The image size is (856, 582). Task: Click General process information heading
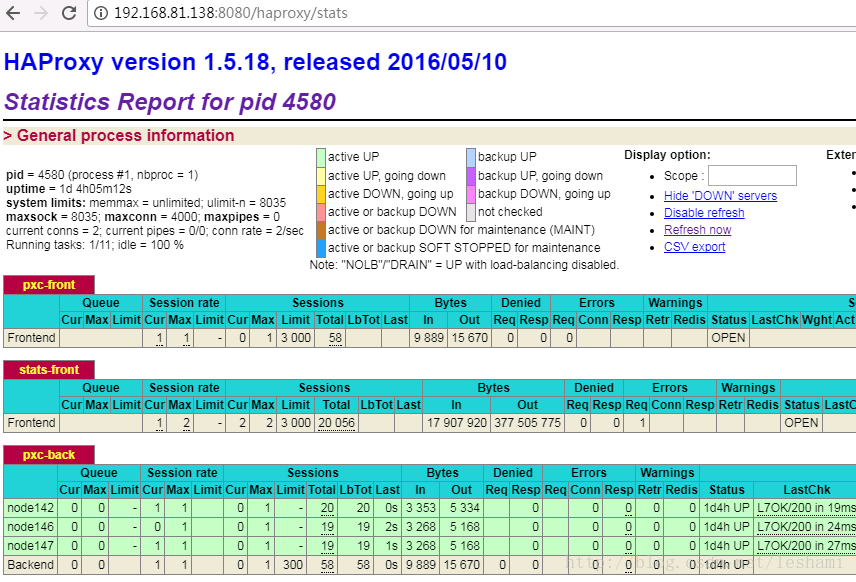tap(126, 135)
